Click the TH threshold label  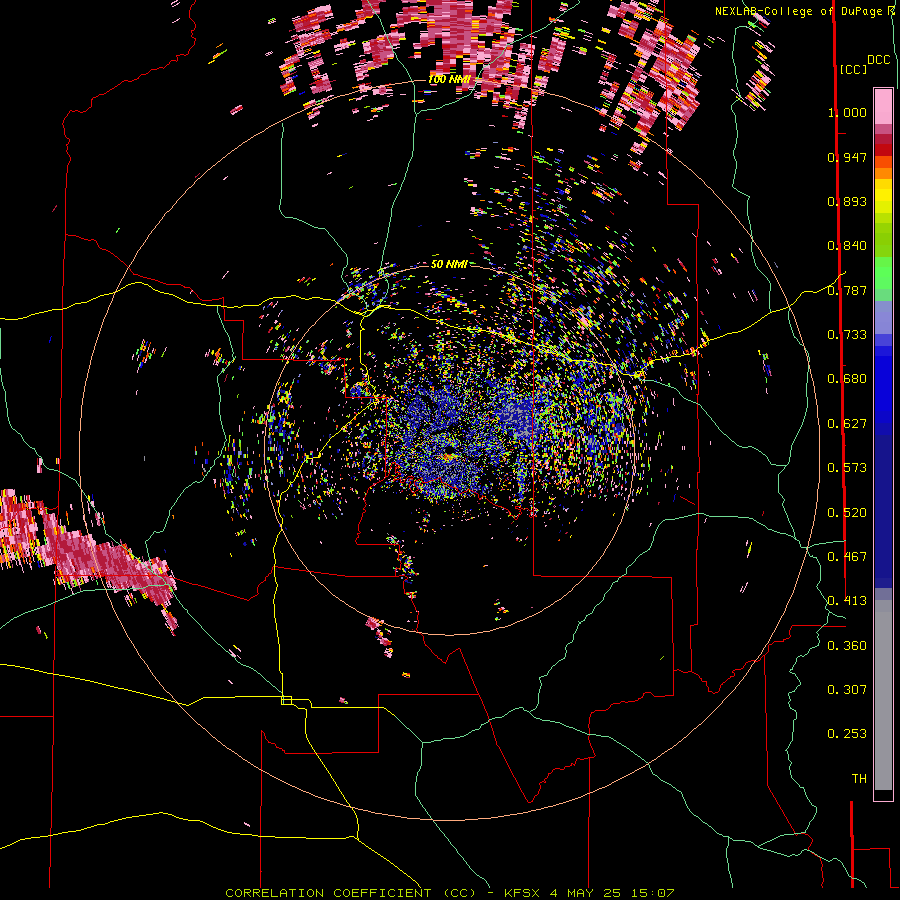click(859, 779)
